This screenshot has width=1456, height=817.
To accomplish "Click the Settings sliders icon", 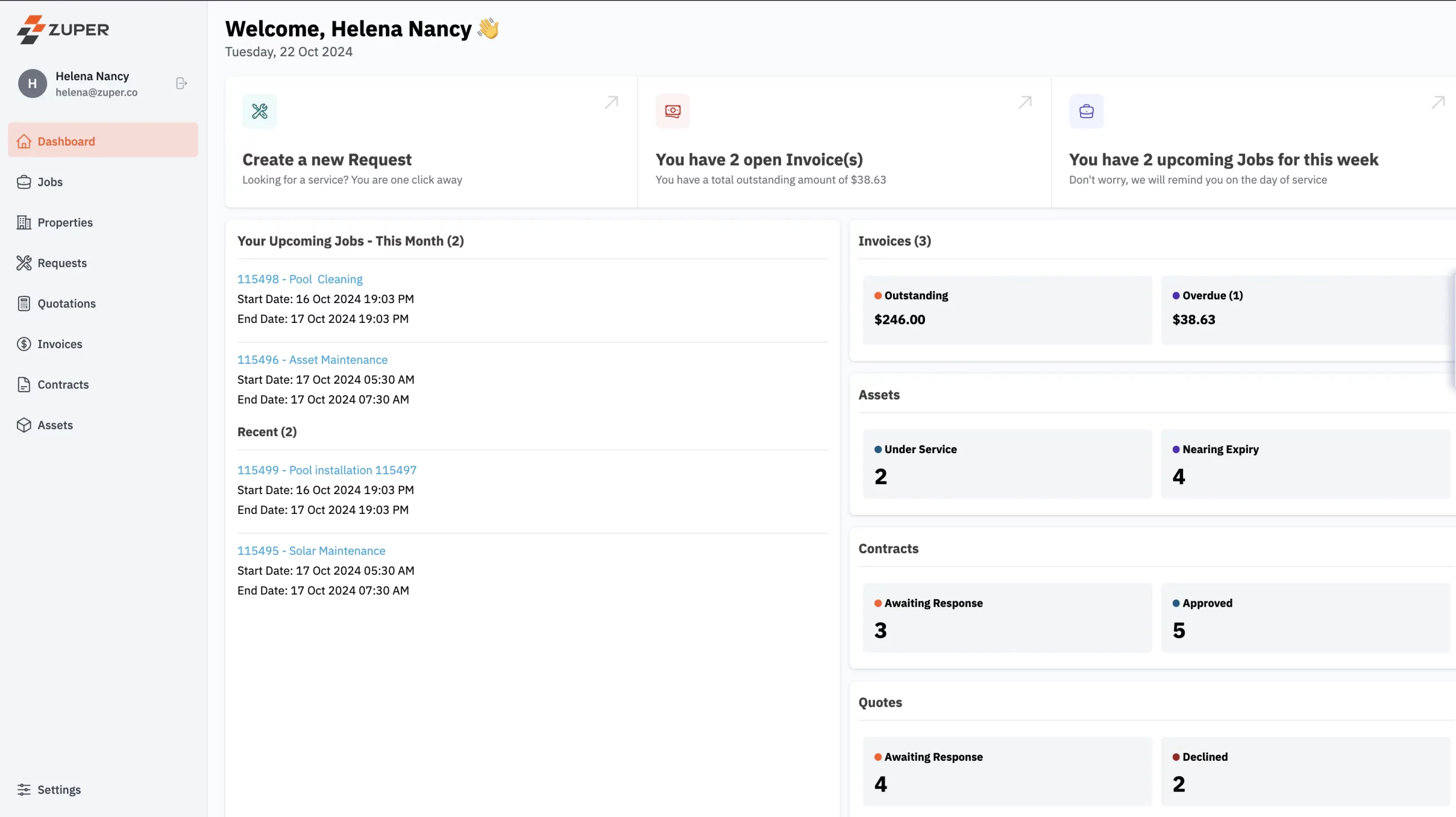I will pyautogui.click(x=24, y=789).
